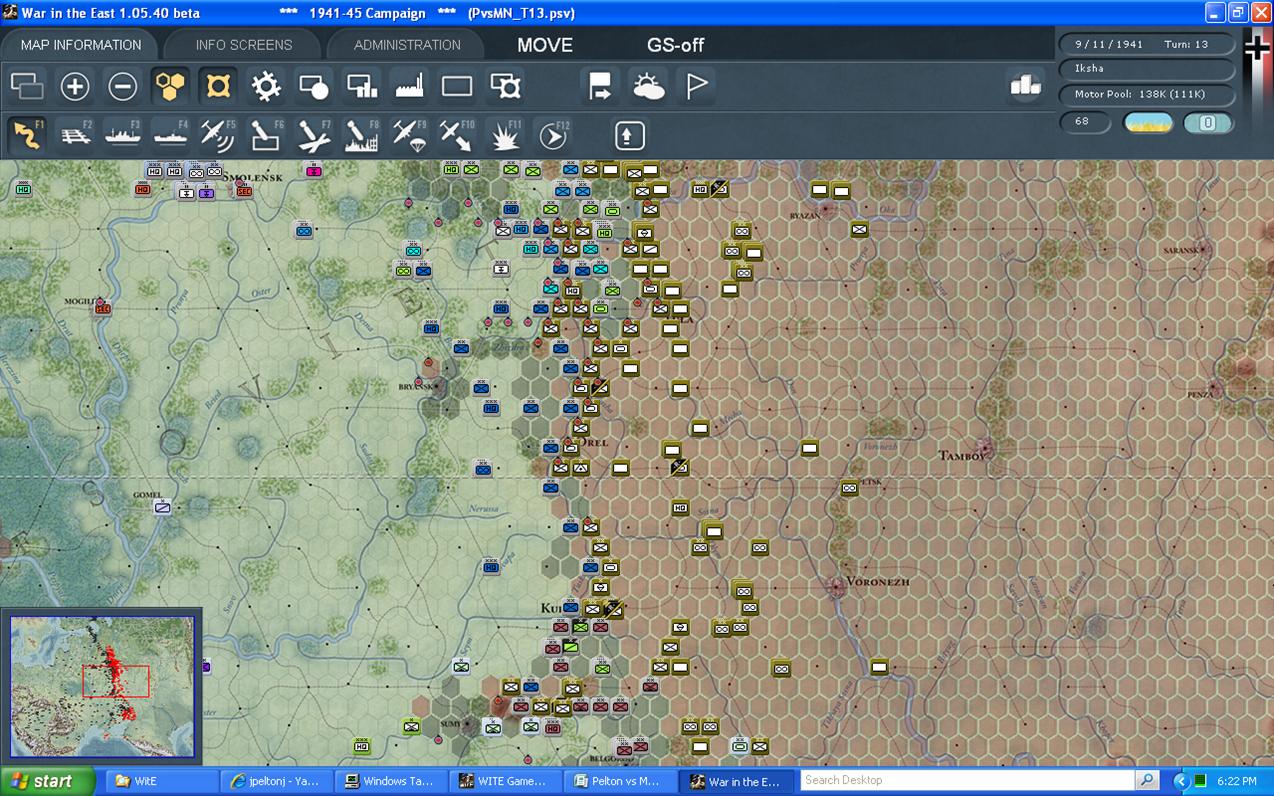The width and height of the screenshot is (1274, 796).
Task: Click the plain rectangle icon in toolbar
Action: point(457,86)
